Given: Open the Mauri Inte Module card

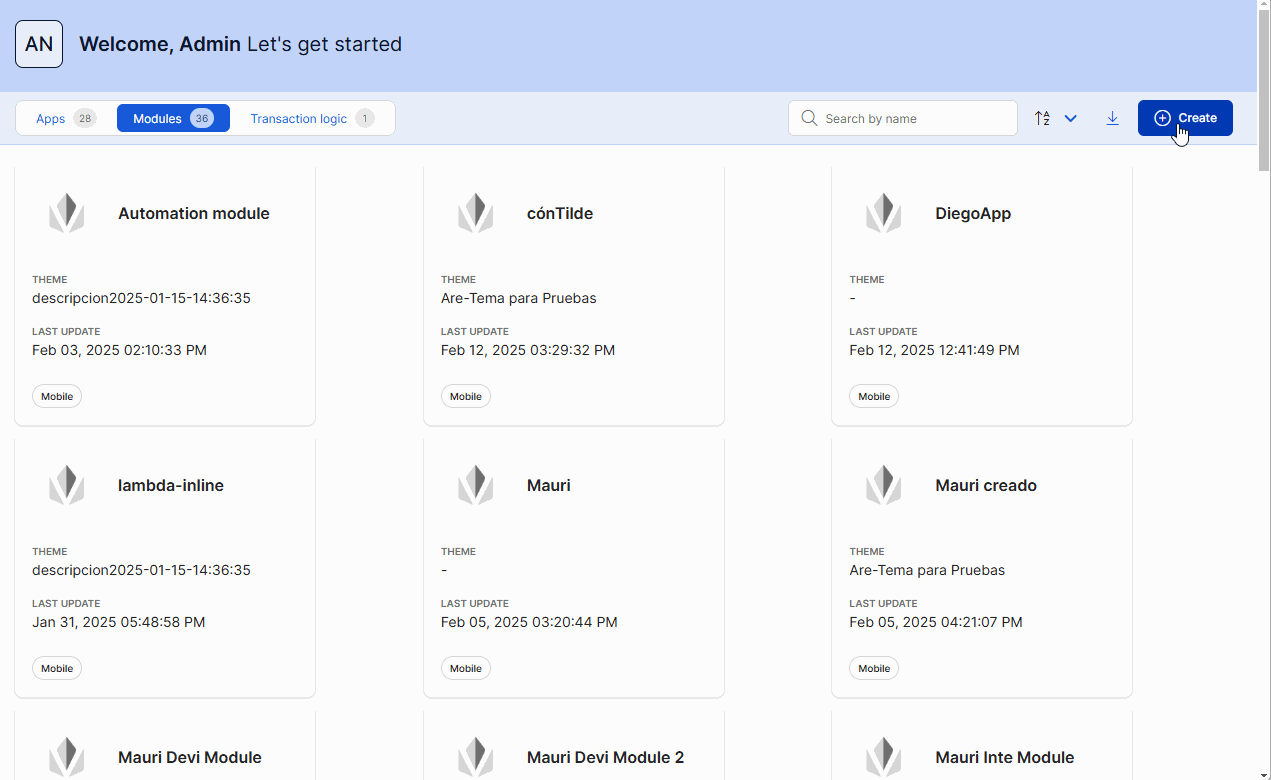Looking at the screenshot, I should pyautogui.click(x=1004, y=757).
